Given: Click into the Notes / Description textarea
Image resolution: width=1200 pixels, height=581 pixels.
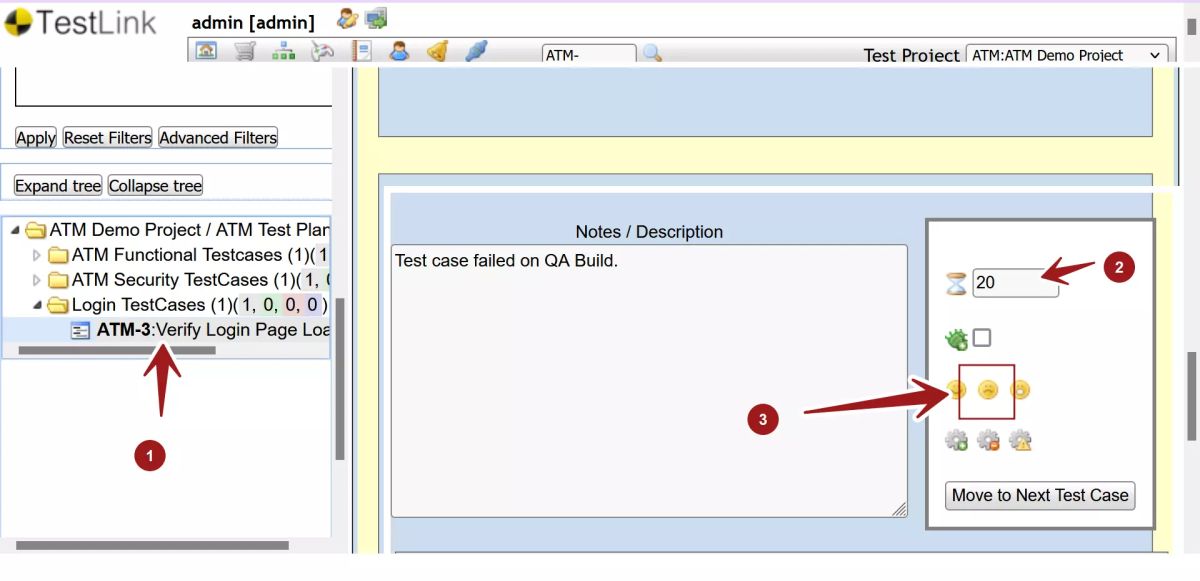Looking at the screenshot, I should [649, 380].
